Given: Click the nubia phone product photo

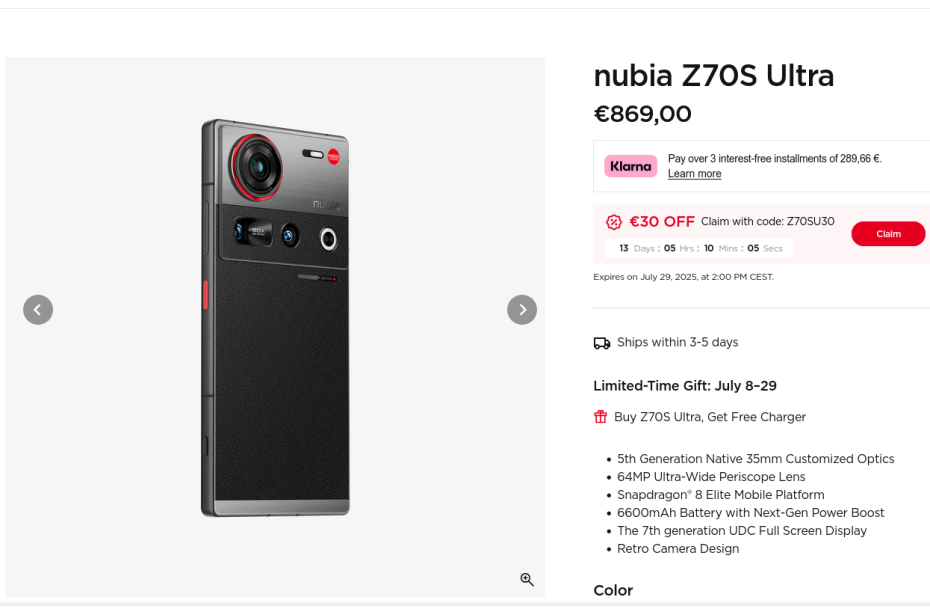Looking at the screenshot, I should coord(275,318).
